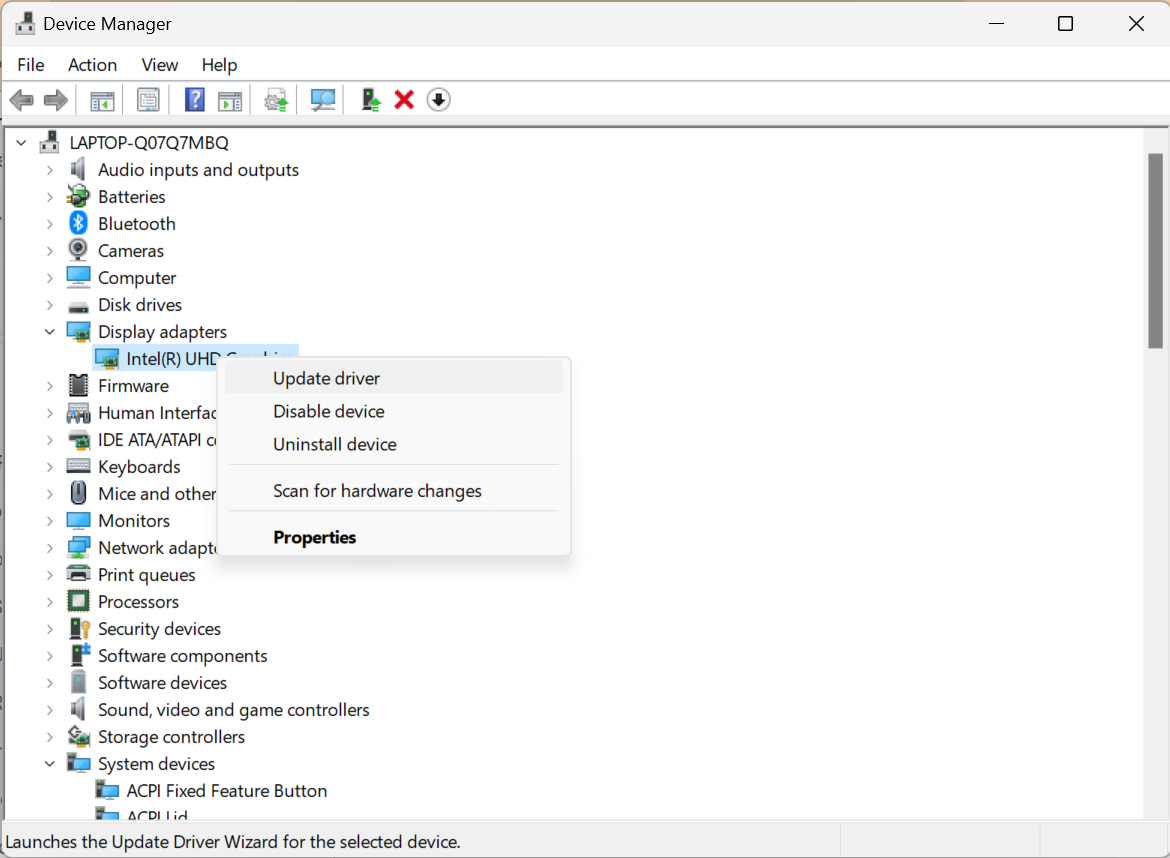Image resolution: width=1170 pixels, height=858 pixels.
Task: Expand the Audio inputs and outputs node
Action: (50, 170)
